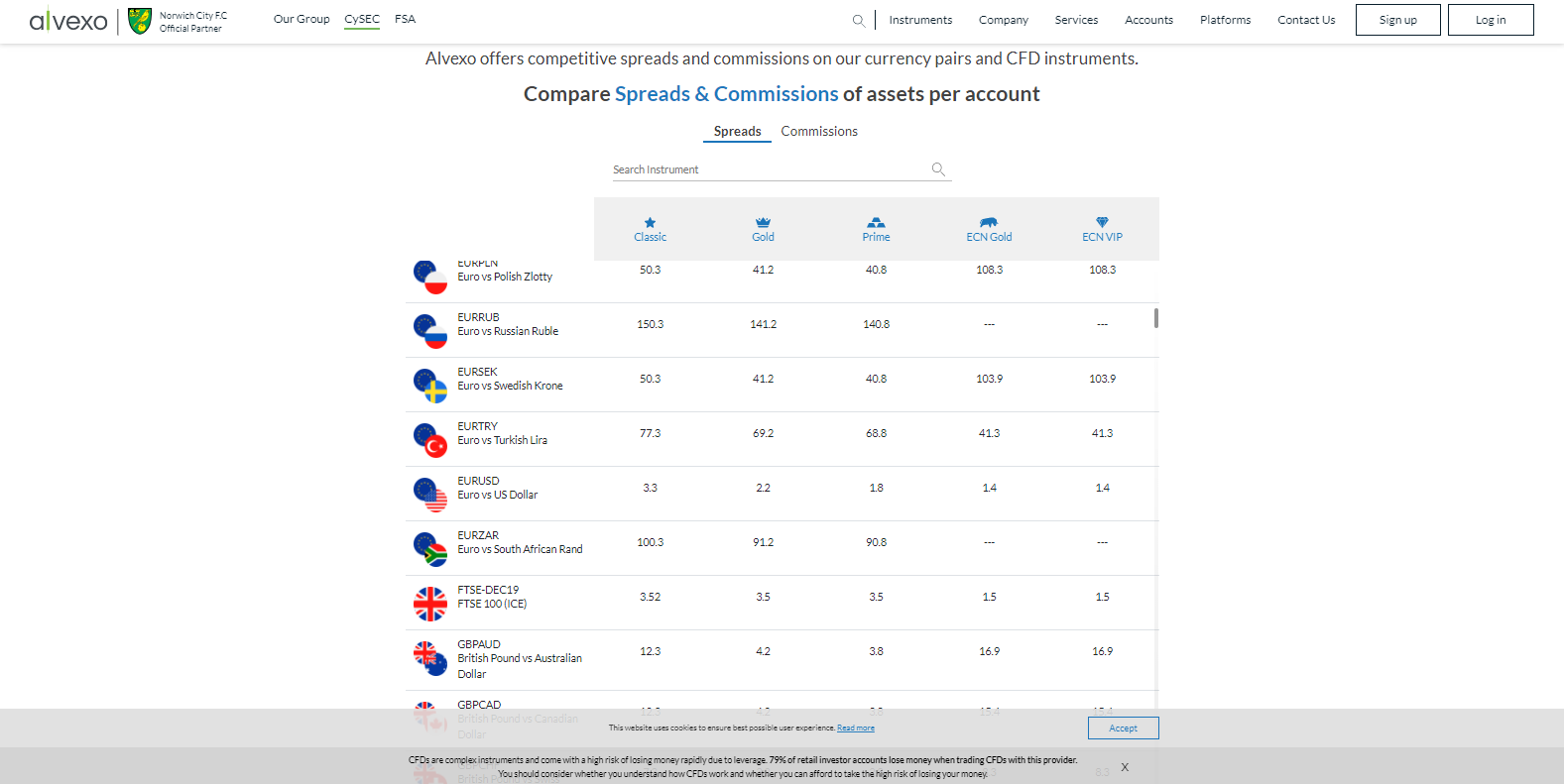Viewport: 1564px width, 784px height.
Task: Open the Services menu
Action: (x=1076, y=20)
